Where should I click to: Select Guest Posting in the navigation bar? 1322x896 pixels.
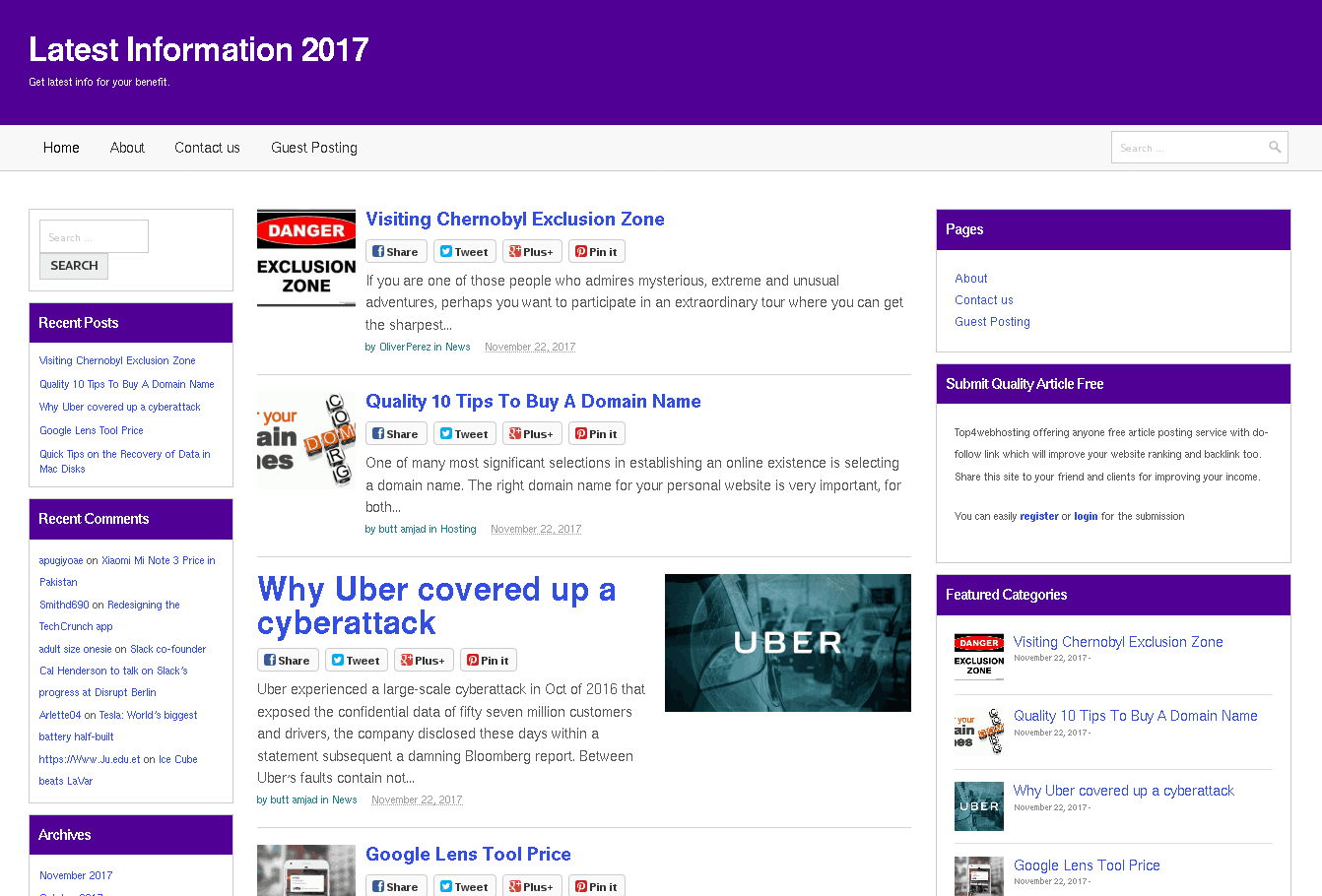coord(314,148)
